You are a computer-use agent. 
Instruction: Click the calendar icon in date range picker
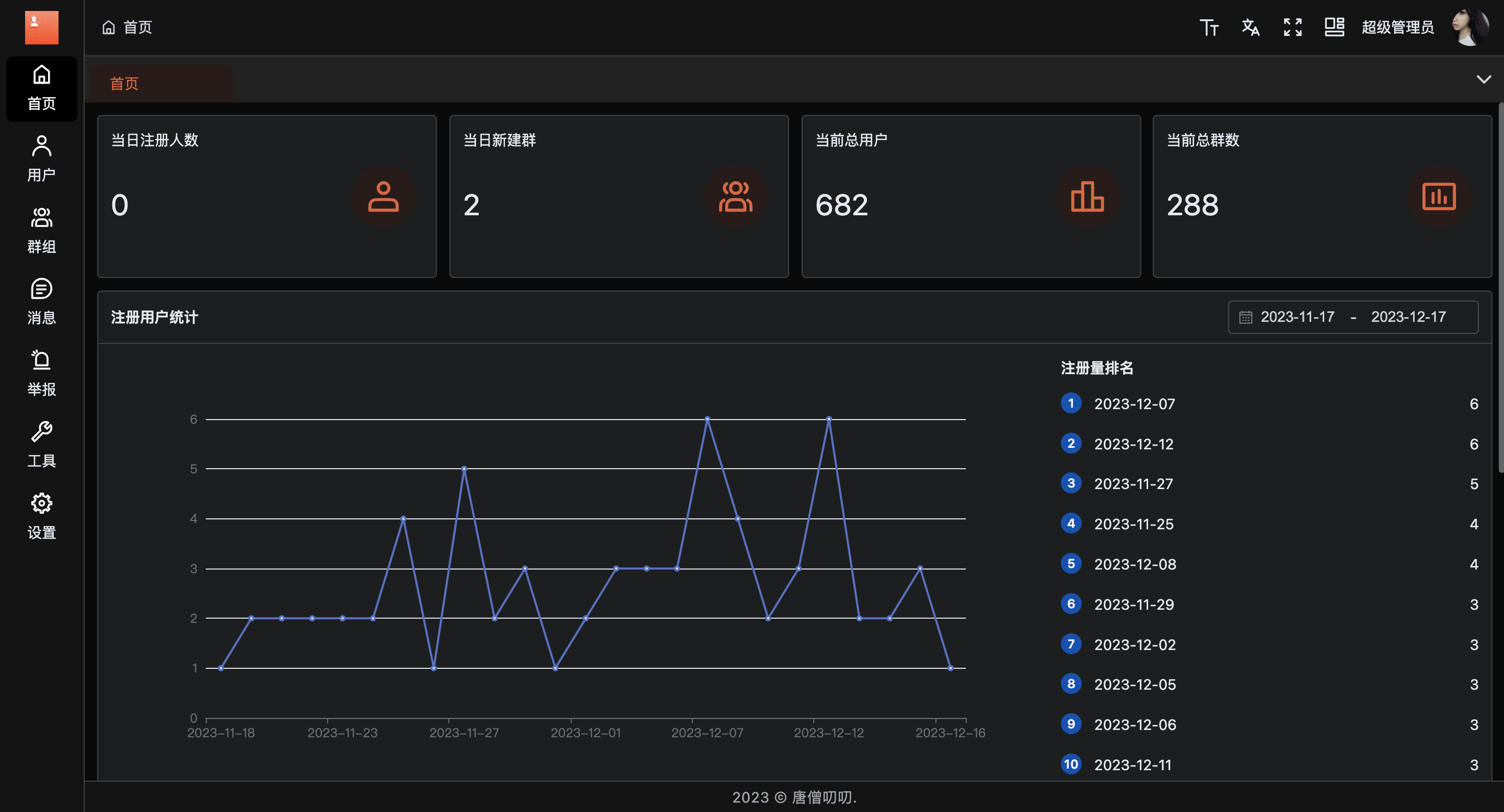pos(1245,317)
